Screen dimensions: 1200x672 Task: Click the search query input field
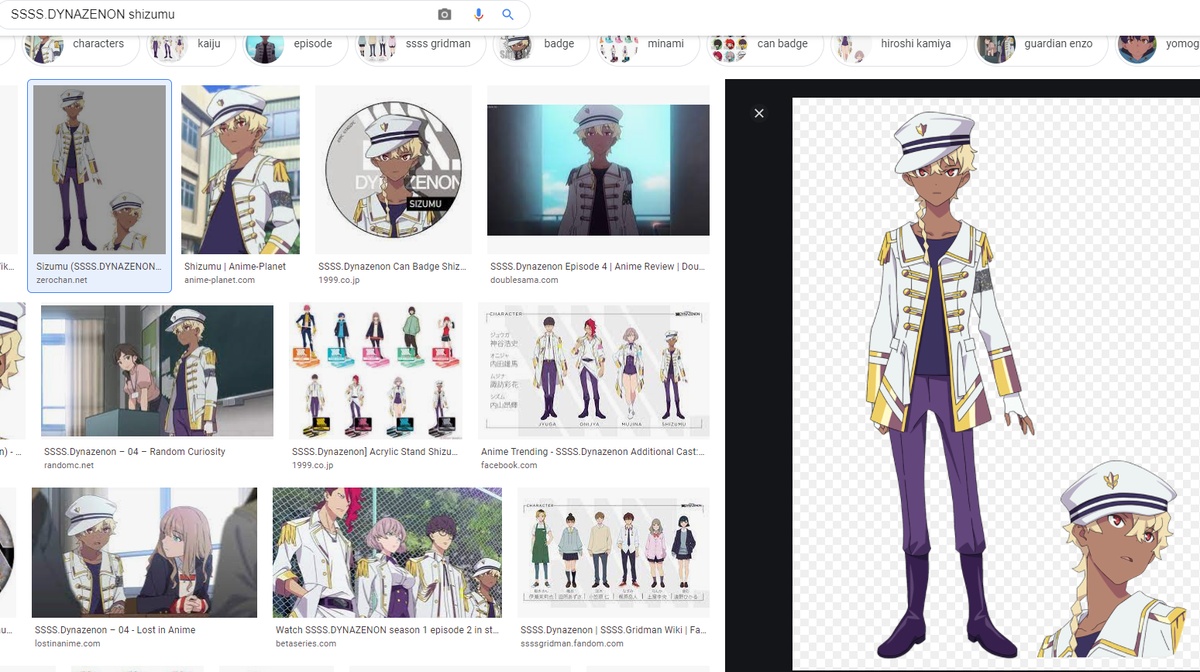point(220,14)
